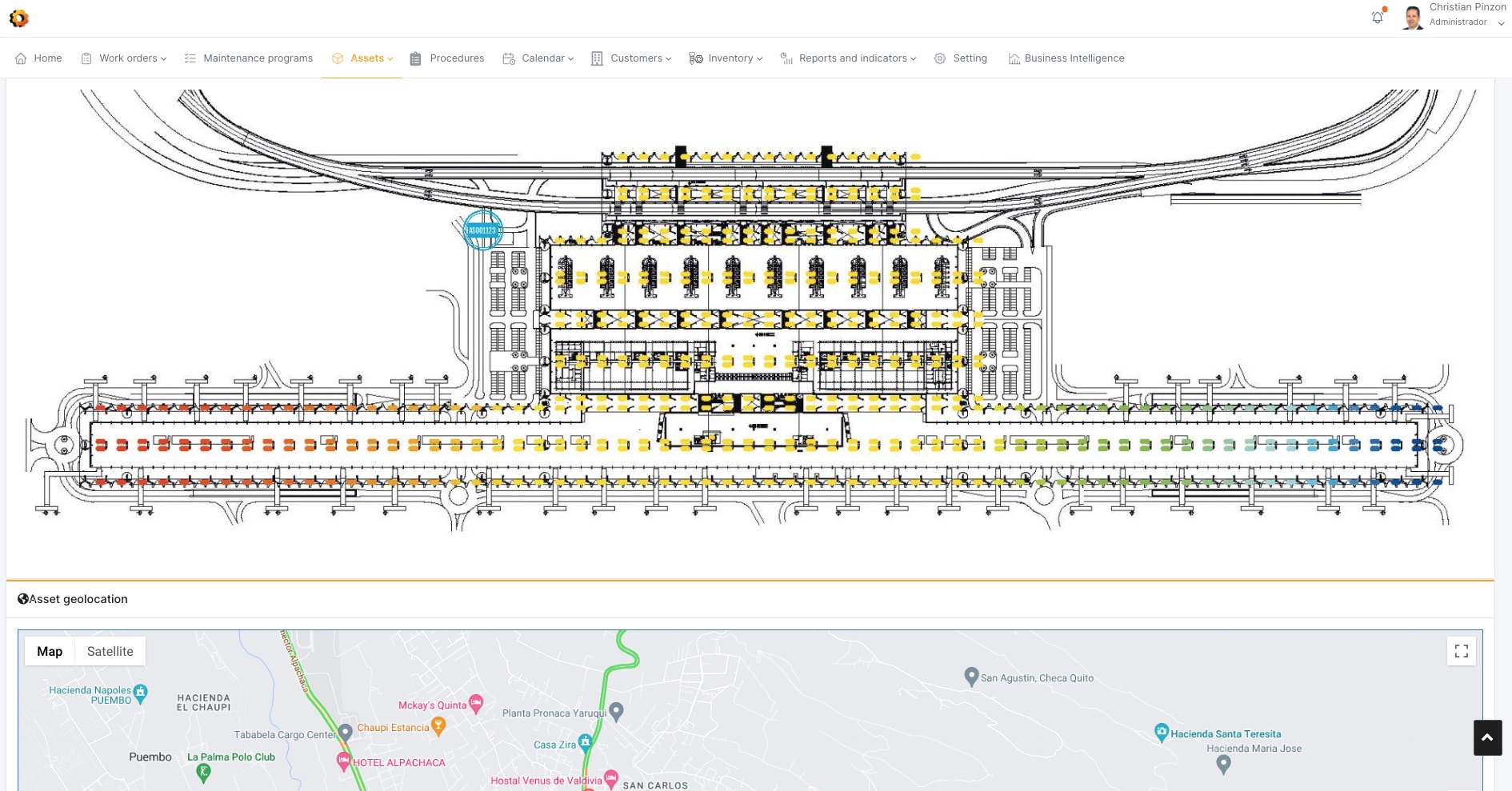Viewport: 1512px width, 791px height.
Task: Click the scroll-to-top arrow button
Action: (x=1487, y=737)
